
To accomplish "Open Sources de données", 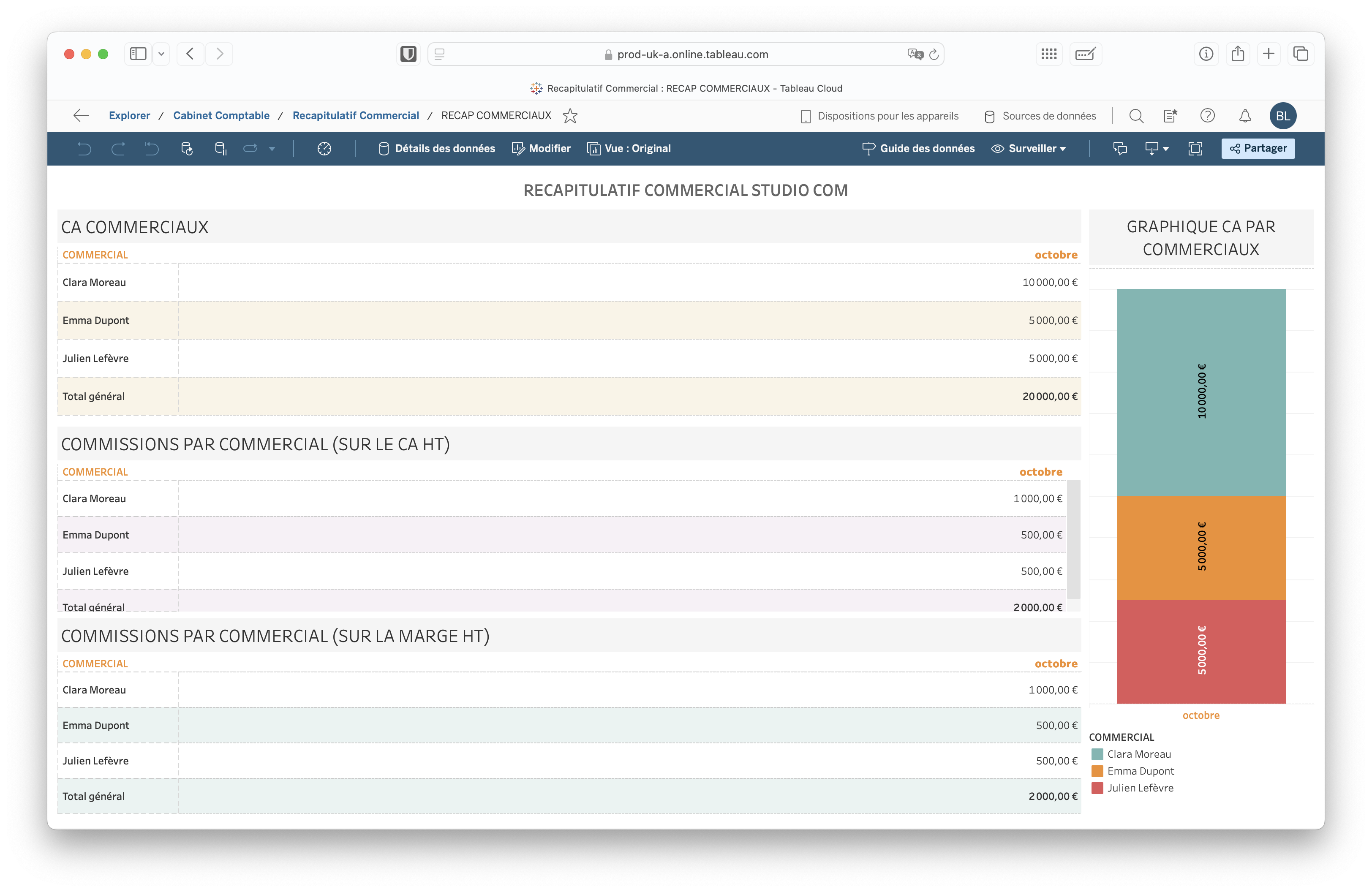I will pos(1040,117).
